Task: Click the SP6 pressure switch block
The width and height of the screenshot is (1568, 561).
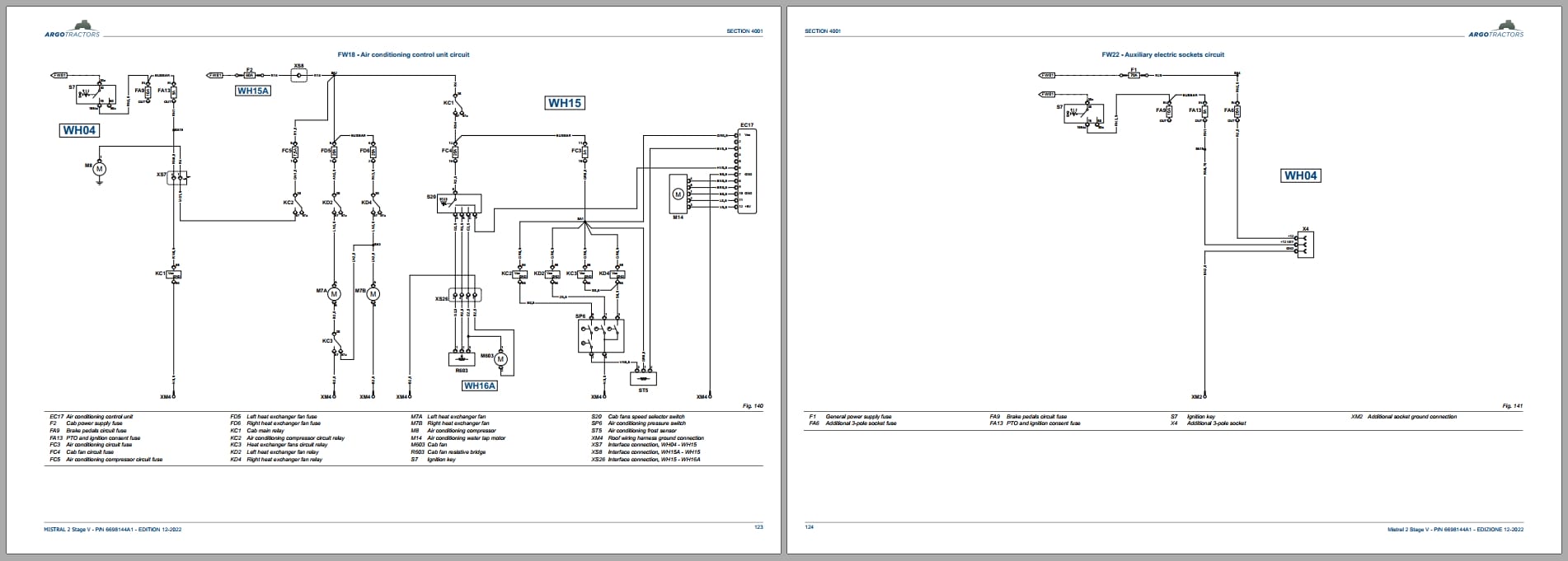Action: [x=600, y=336]
